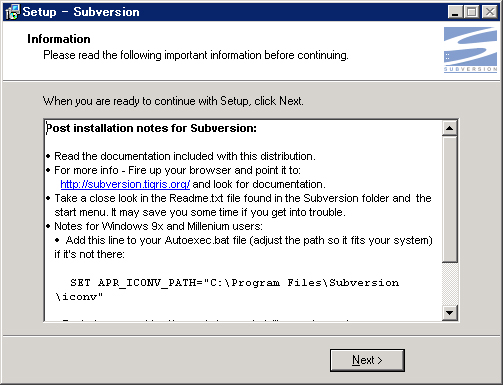Click the 'Notes for Windows 9x' line

[x=158, y=226]
